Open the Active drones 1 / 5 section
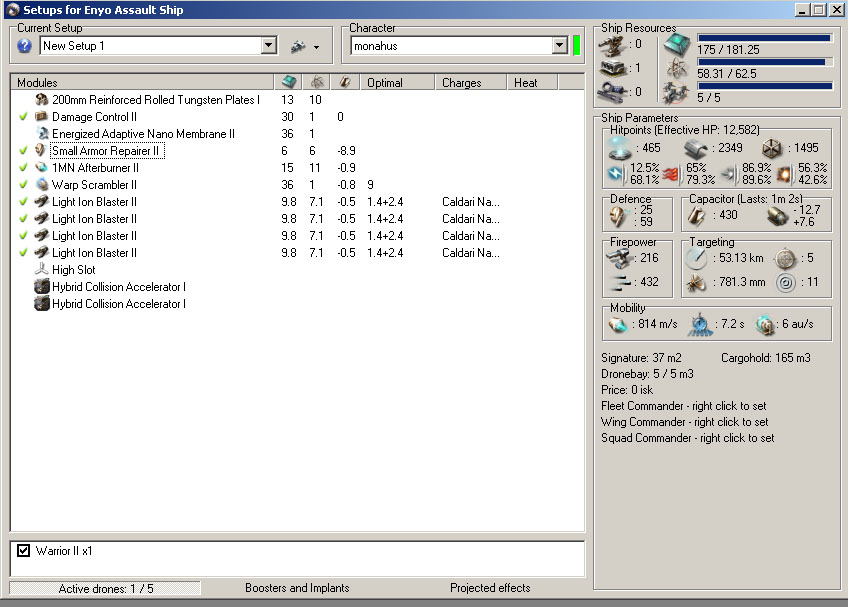 [105, 589]
